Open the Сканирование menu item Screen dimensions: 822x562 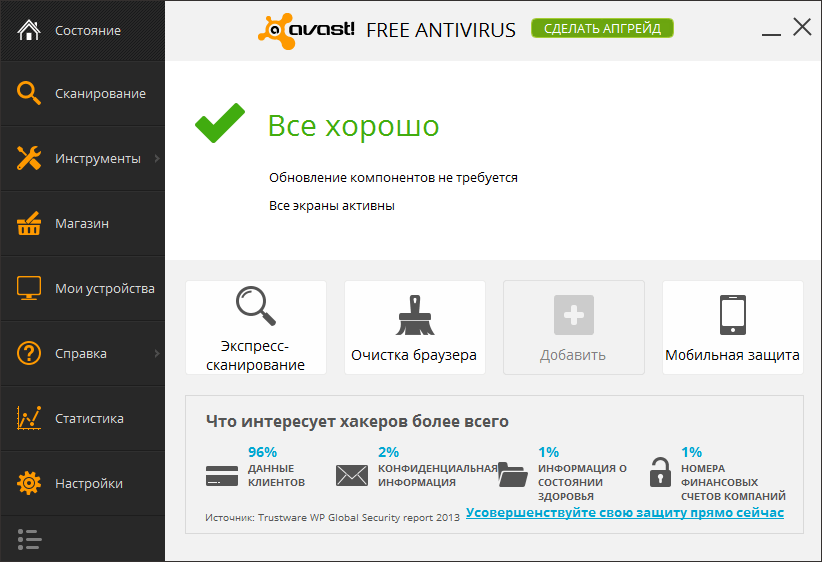click(82, 93)
